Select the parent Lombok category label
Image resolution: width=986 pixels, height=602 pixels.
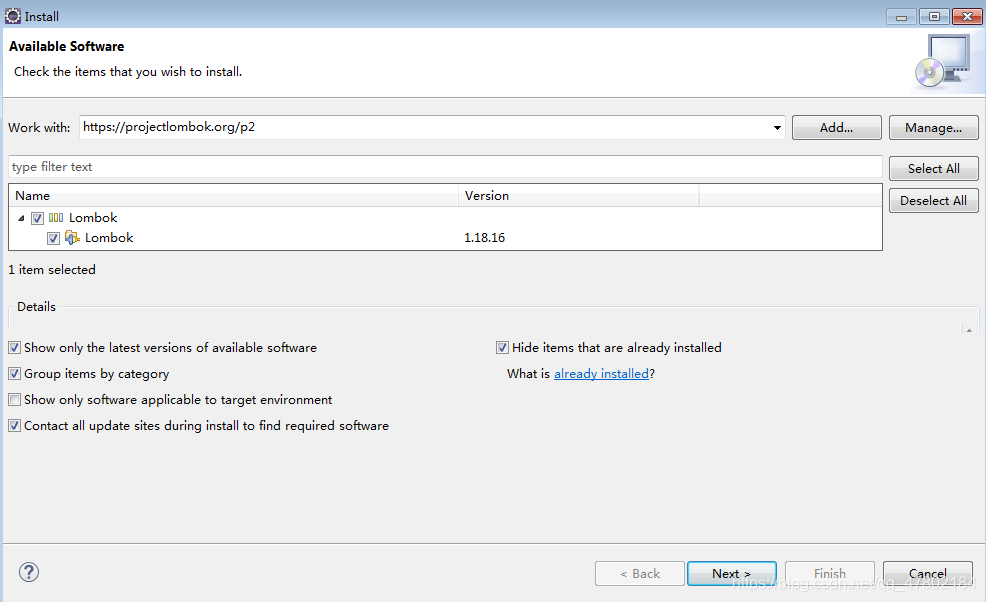[93, 218]
